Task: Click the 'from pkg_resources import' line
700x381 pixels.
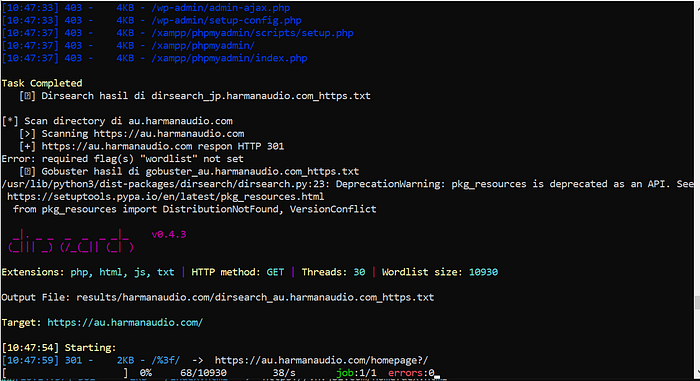Action: [x=195, y=209]
